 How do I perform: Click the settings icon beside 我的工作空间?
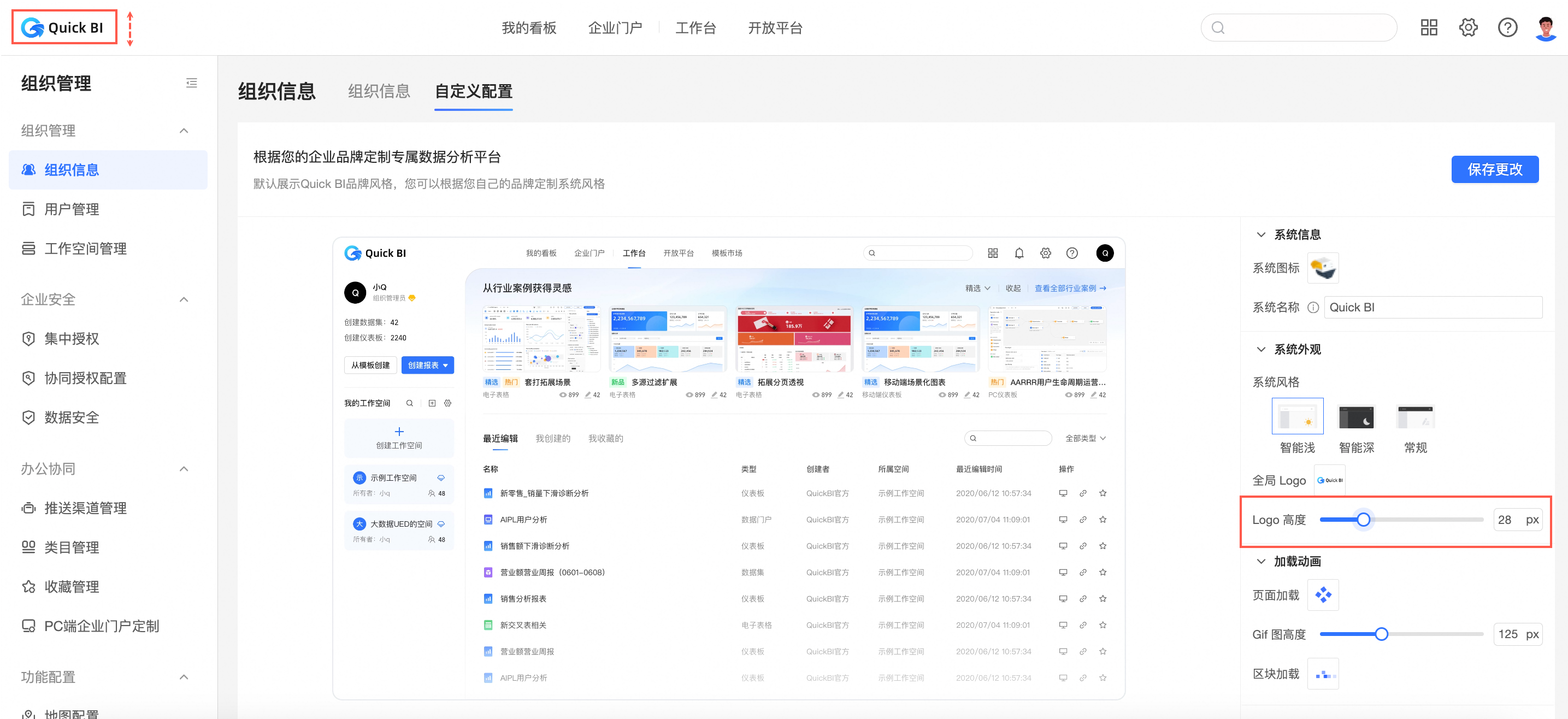point(447,403)
